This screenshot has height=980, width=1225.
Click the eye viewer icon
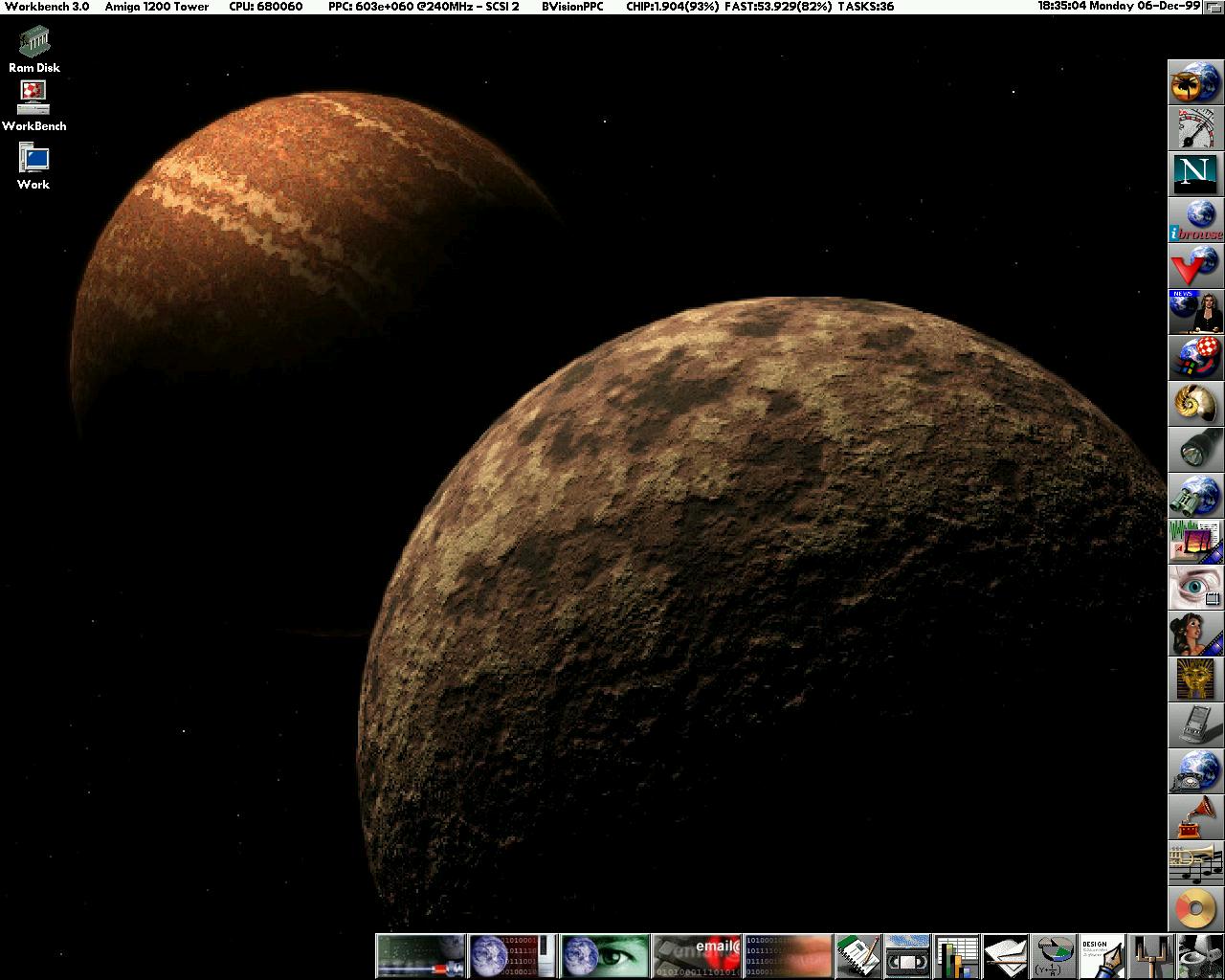[1194, 587]
